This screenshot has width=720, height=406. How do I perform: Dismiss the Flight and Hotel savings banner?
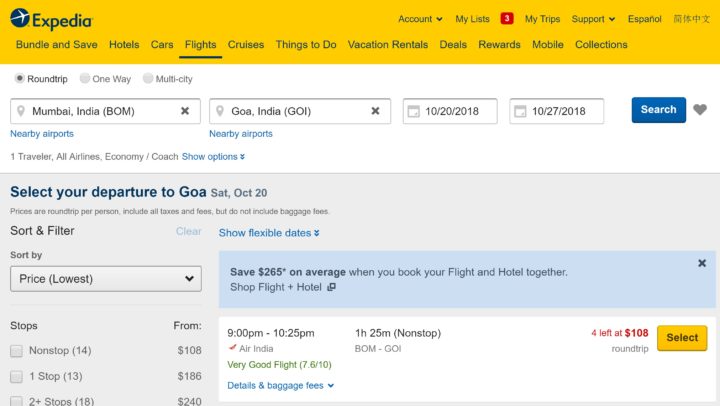tap(702, 263)
